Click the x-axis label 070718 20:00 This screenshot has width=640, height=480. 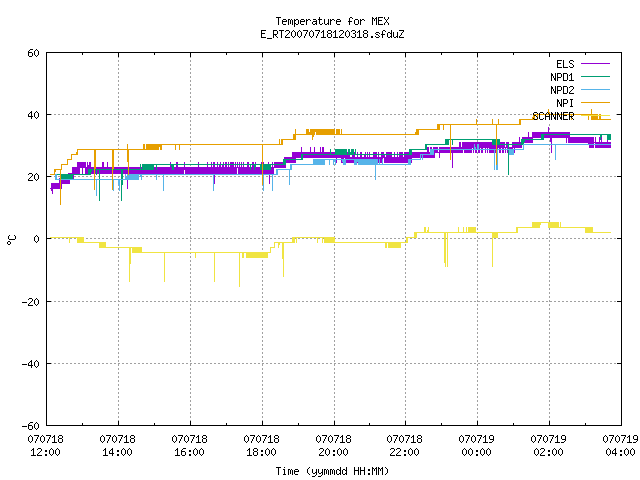pos(333,446)
